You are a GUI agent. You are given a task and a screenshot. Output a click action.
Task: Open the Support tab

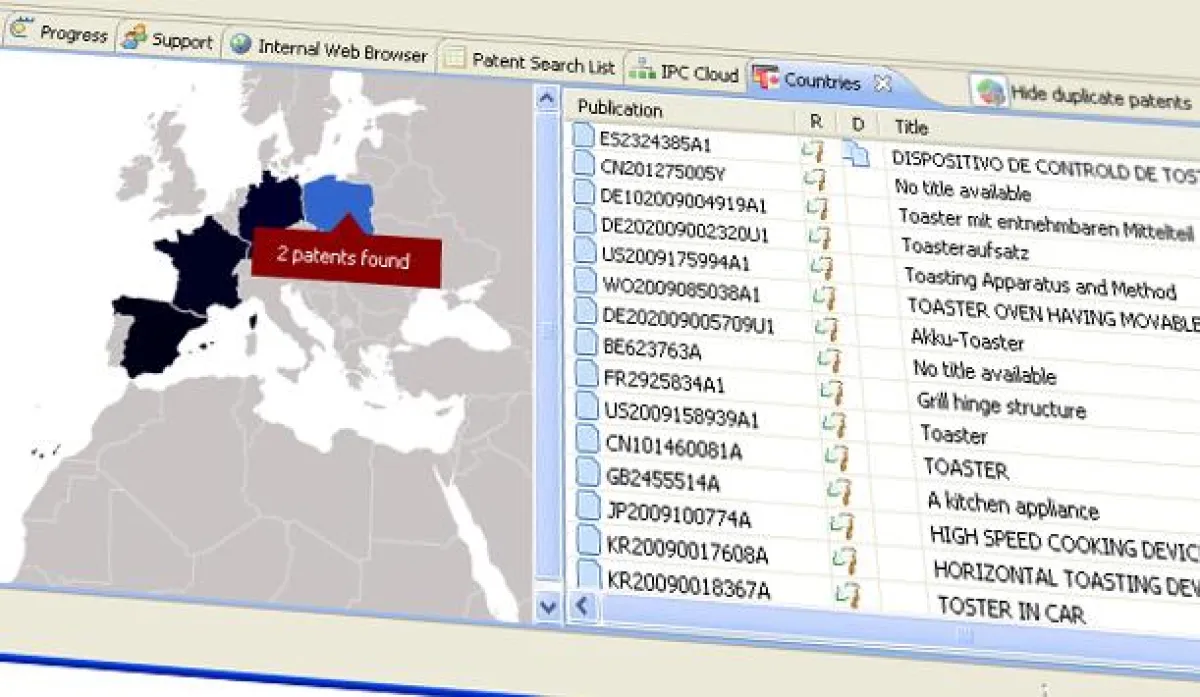click(169, 40)
